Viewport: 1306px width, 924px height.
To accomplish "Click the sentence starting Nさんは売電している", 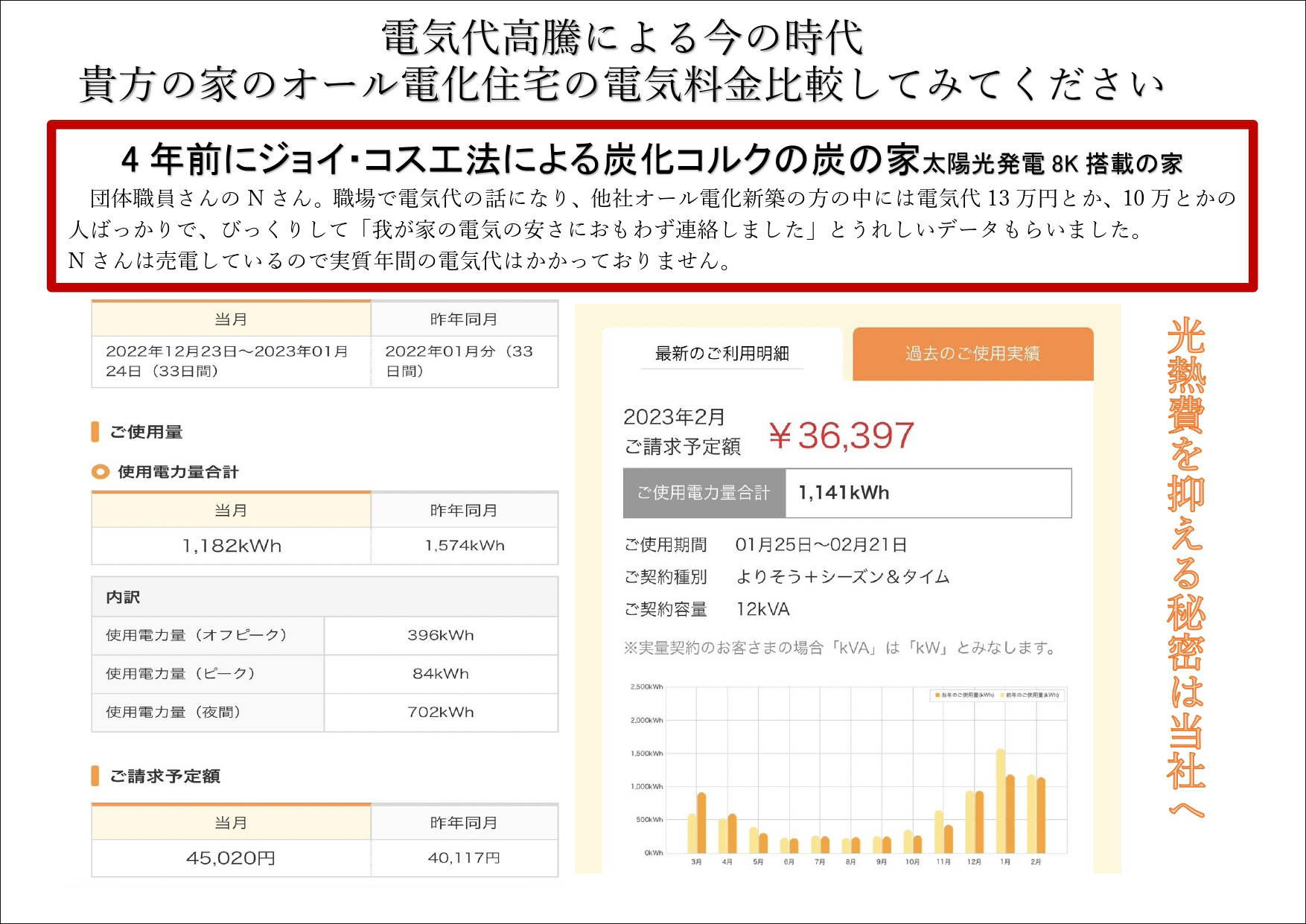I will [401, 261].
